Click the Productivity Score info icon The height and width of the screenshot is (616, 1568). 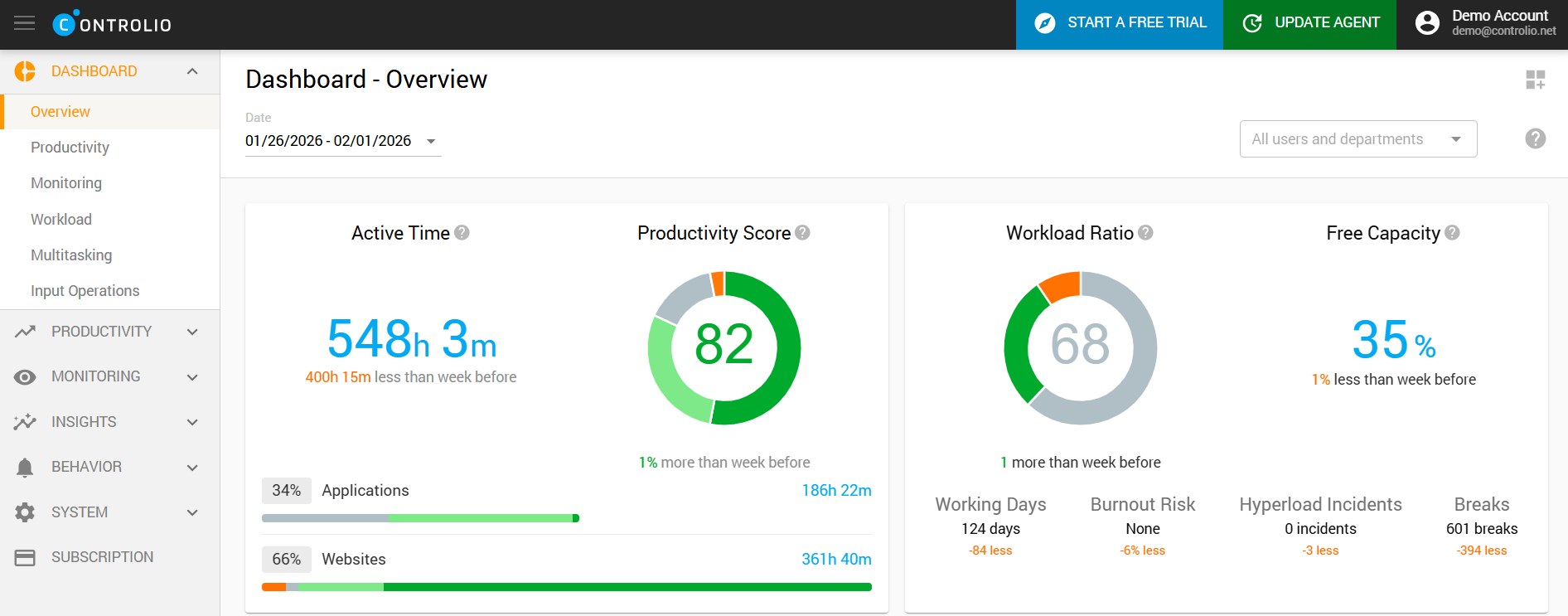tap(802, 233)
